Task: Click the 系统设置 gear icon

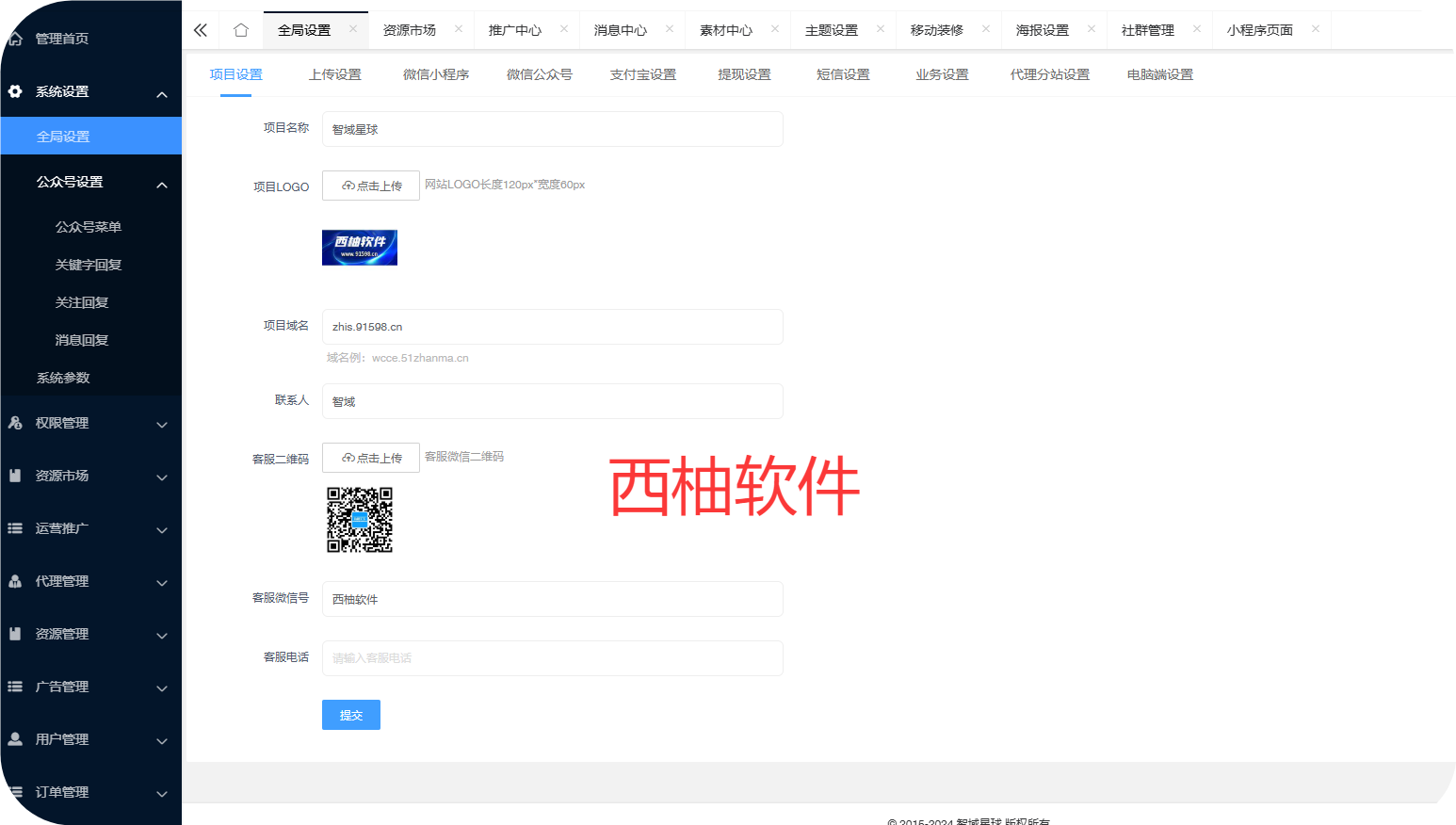Action: point(15,91)
